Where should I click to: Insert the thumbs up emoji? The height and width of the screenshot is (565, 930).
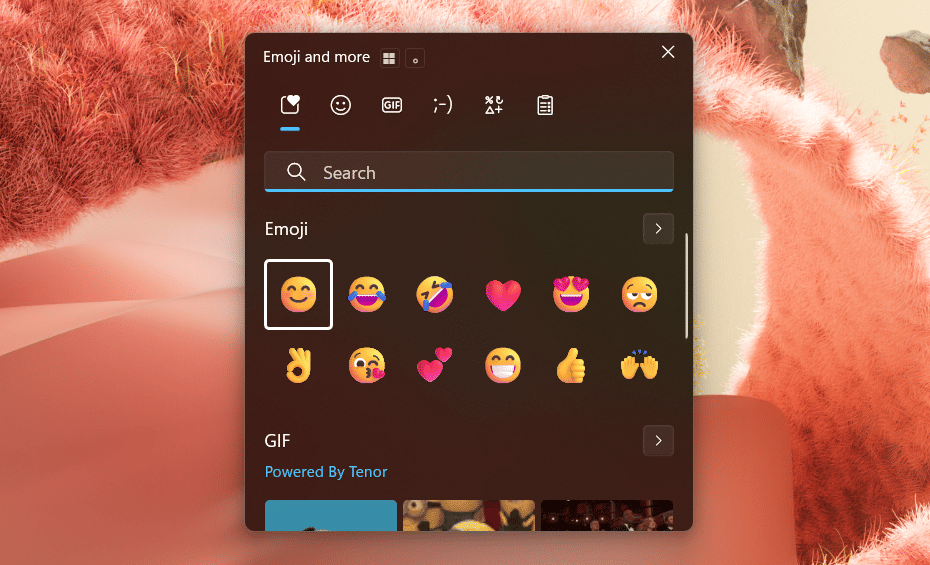(x=571, y=366)
